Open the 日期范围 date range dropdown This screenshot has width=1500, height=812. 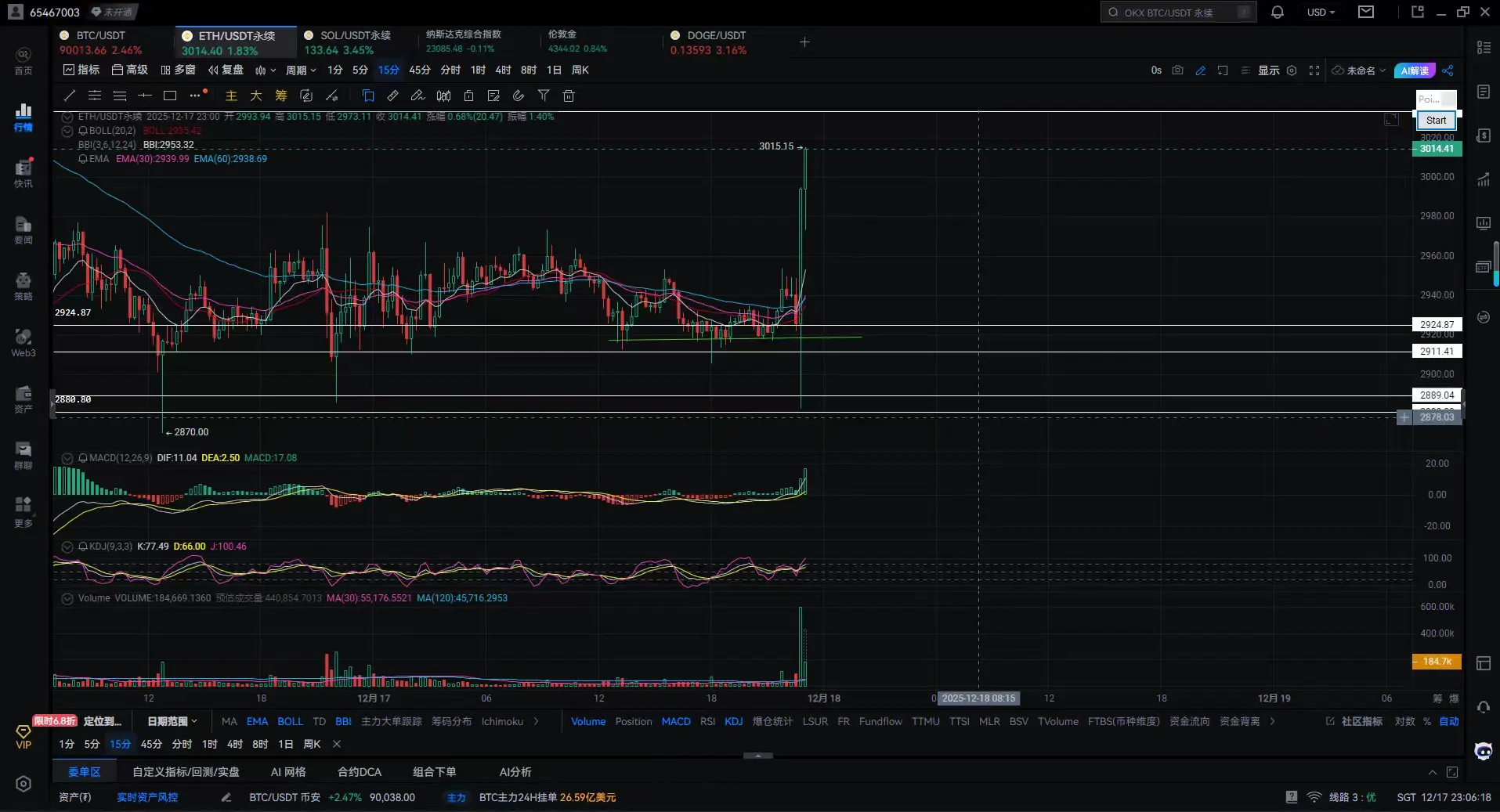[172, 721]
